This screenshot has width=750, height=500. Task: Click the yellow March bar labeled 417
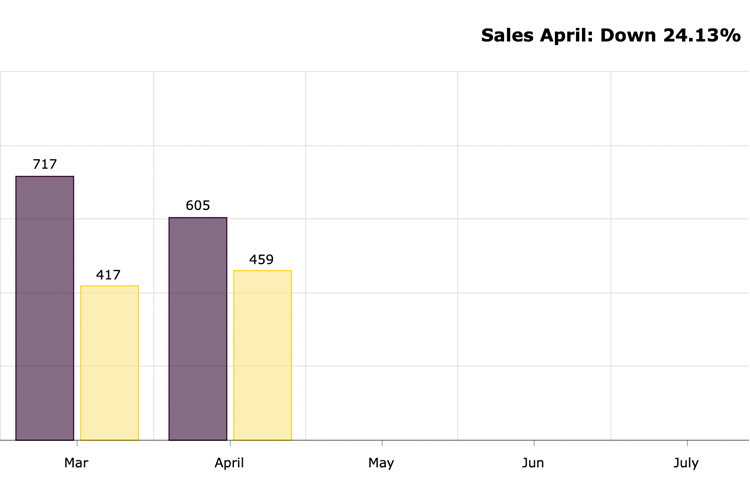(x=109, y=363)
